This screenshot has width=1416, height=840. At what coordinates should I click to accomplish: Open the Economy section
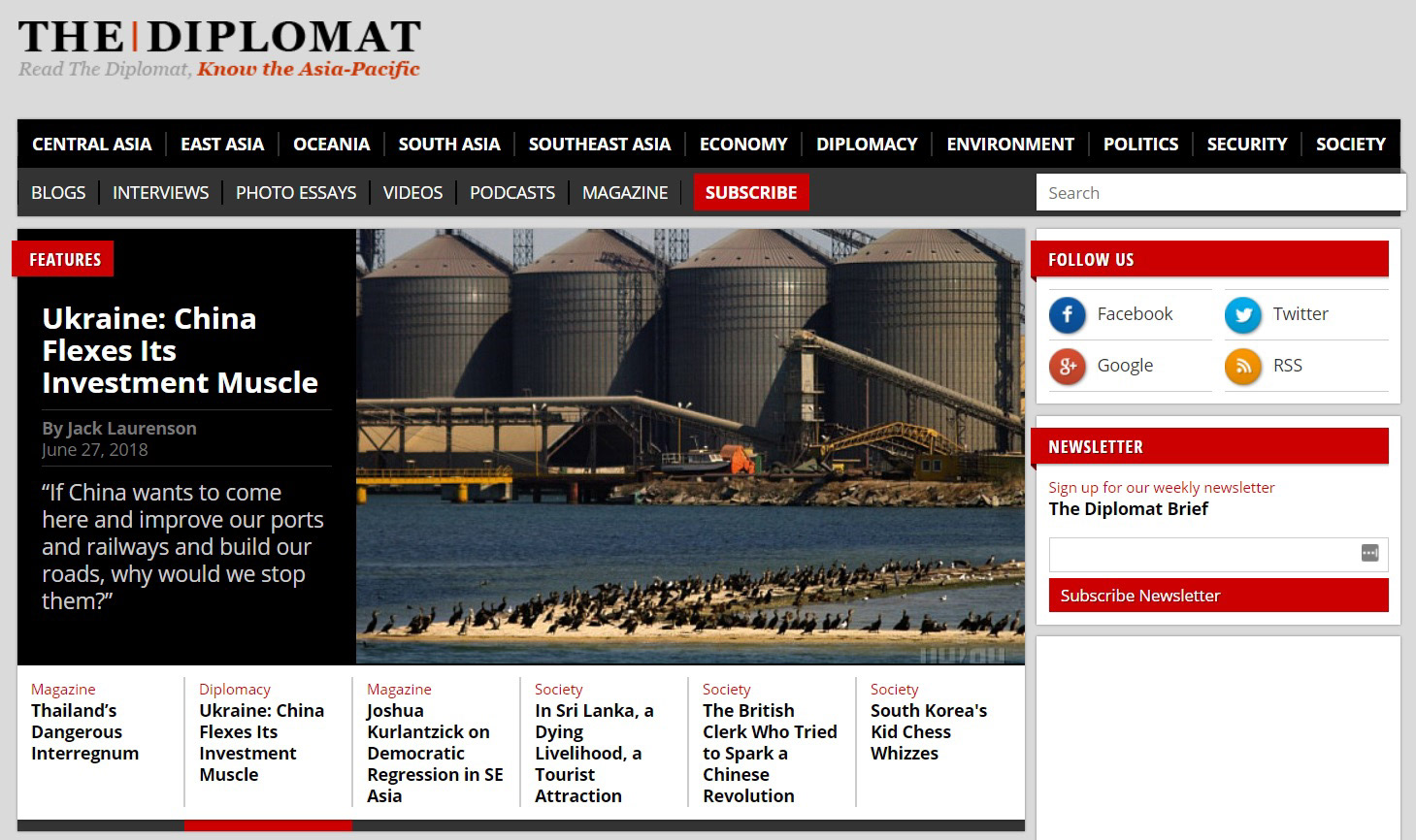click(x=743, y=144)
